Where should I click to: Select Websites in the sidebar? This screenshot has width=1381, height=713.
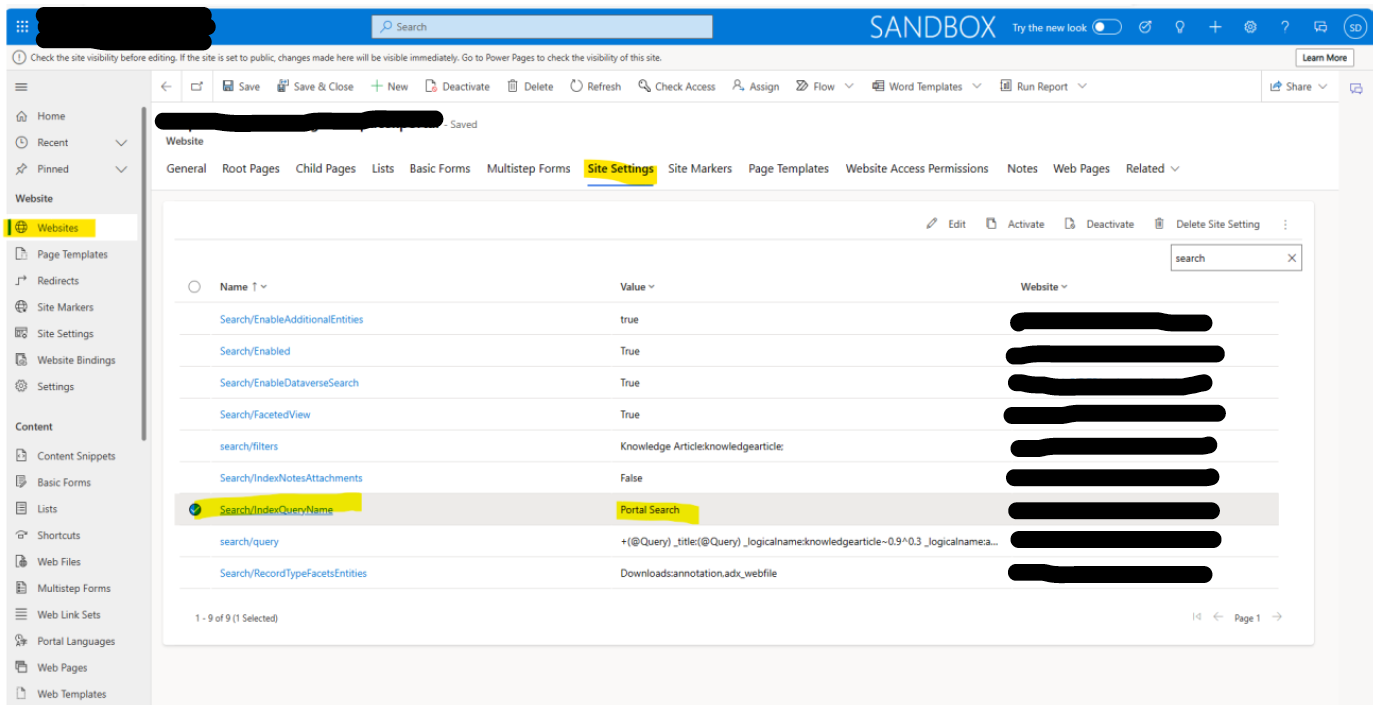point(57,228)
